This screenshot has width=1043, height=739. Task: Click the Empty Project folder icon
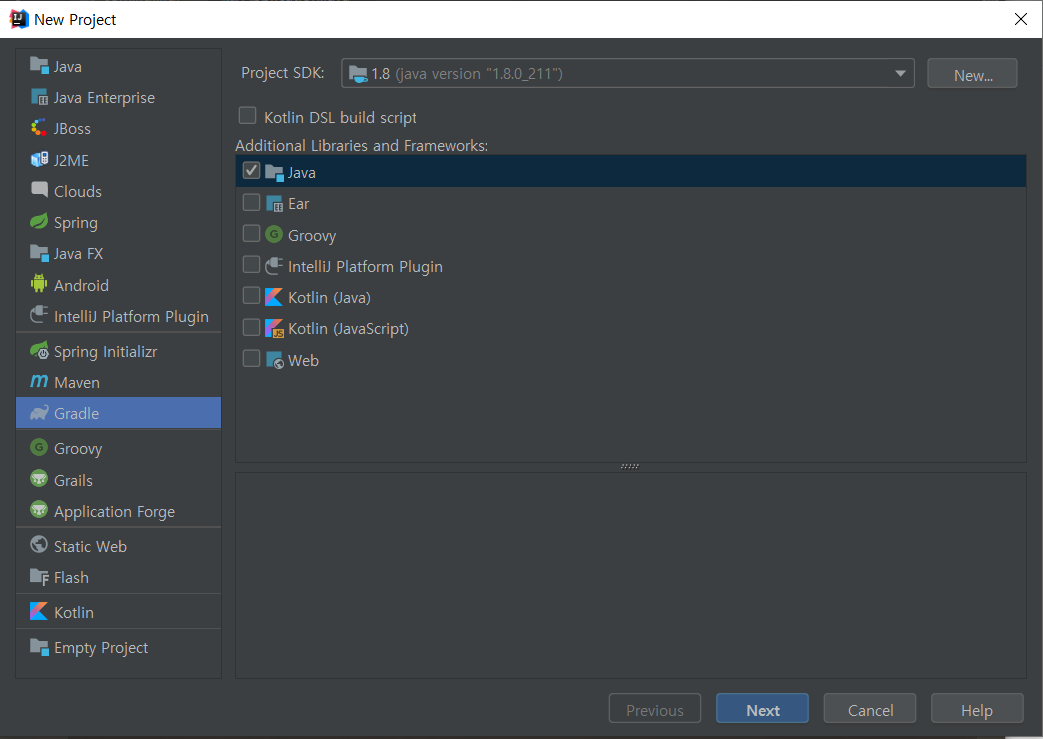(x=39, y=647)
